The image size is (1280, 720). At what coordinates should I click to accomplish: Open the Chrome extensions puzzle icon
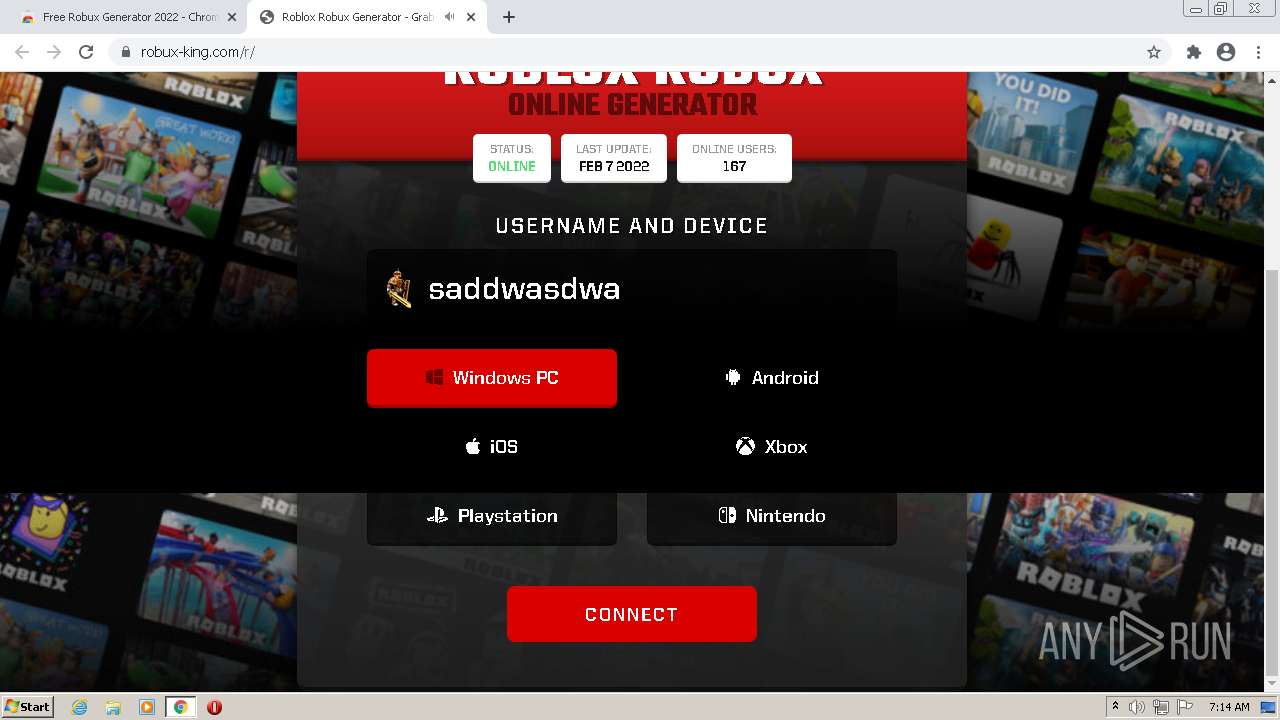pyautogui.click(x=1193, y=52)
